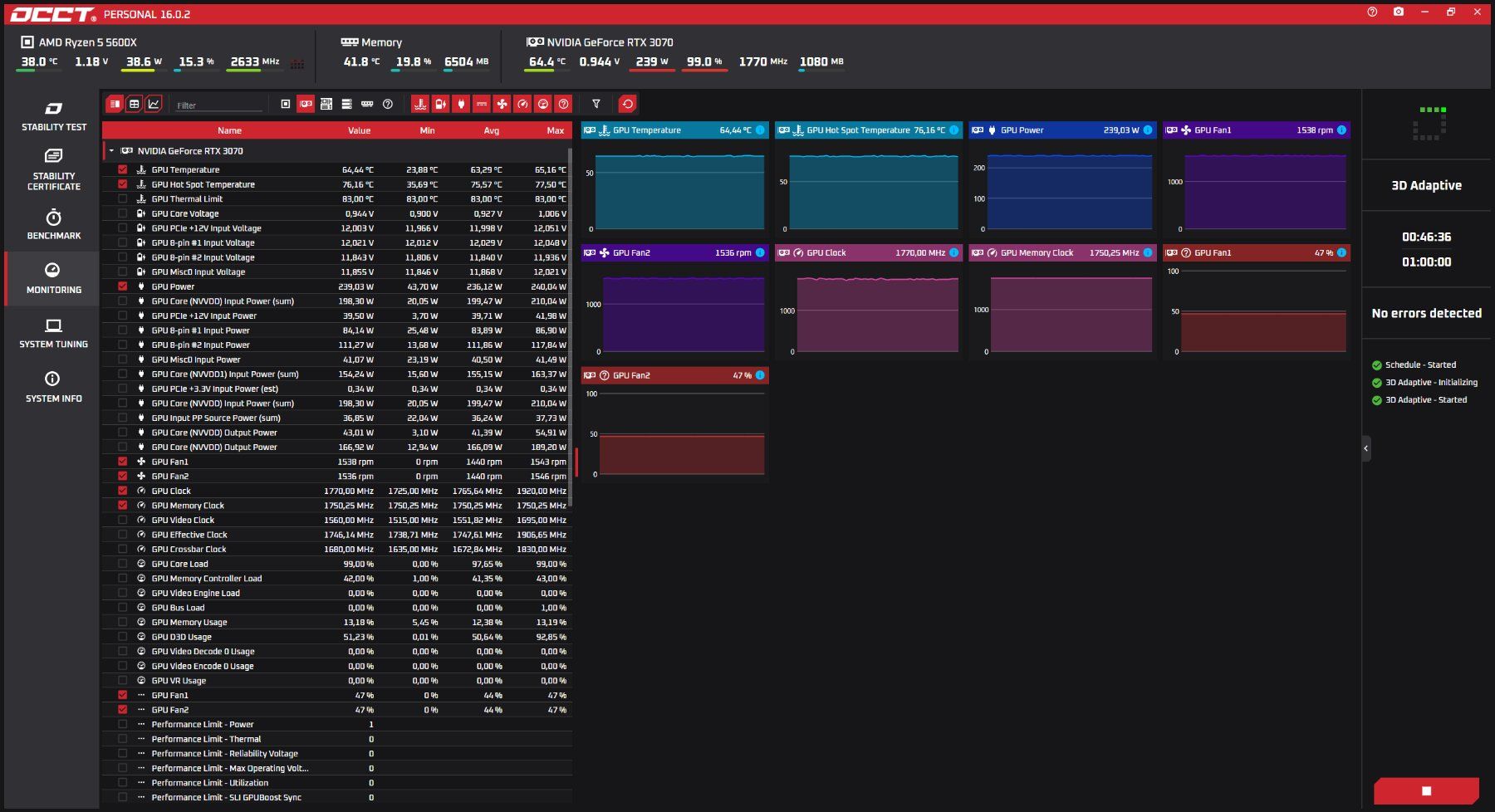Viewport: 1495px width, 812px height.
Task: Switch to graphs-only view mode
Action: tap(154, 104)
